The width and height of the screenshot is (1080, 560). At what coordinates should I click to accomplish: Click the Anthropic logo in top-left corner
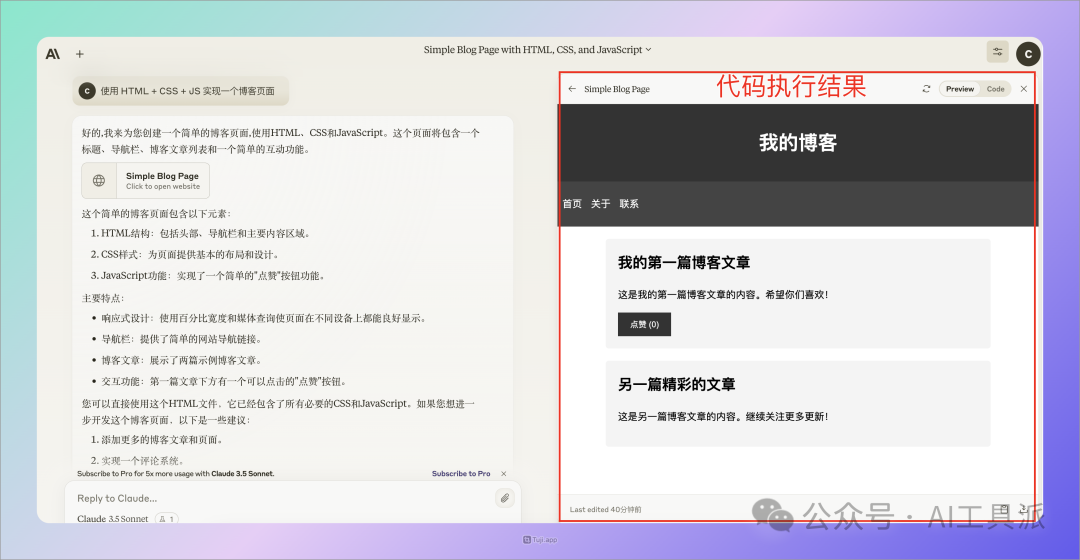pos(53,54)
